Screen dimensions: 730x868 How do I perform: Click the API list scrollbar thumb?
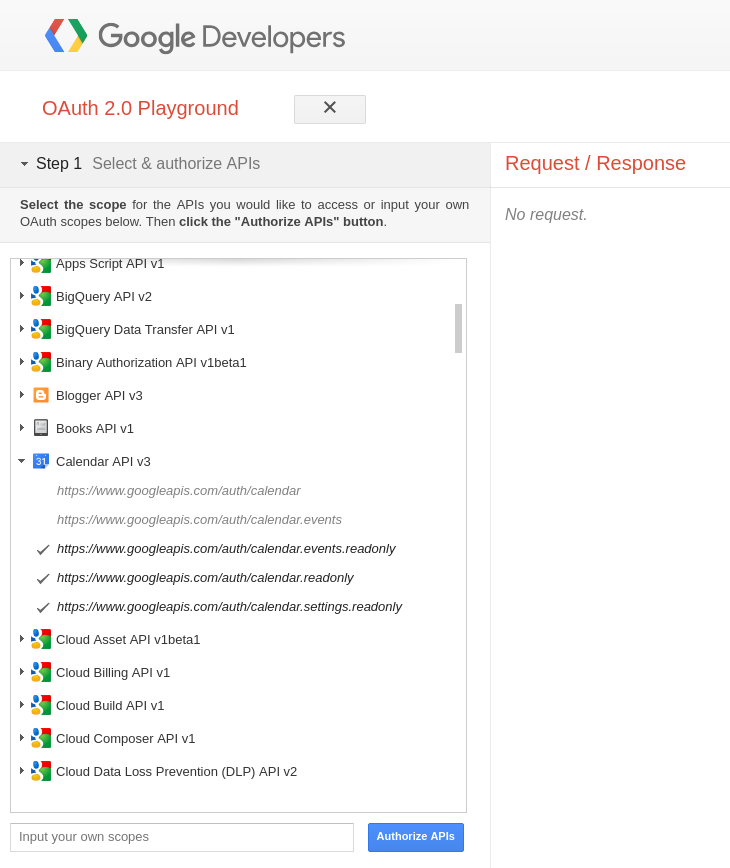pos(458,328)
